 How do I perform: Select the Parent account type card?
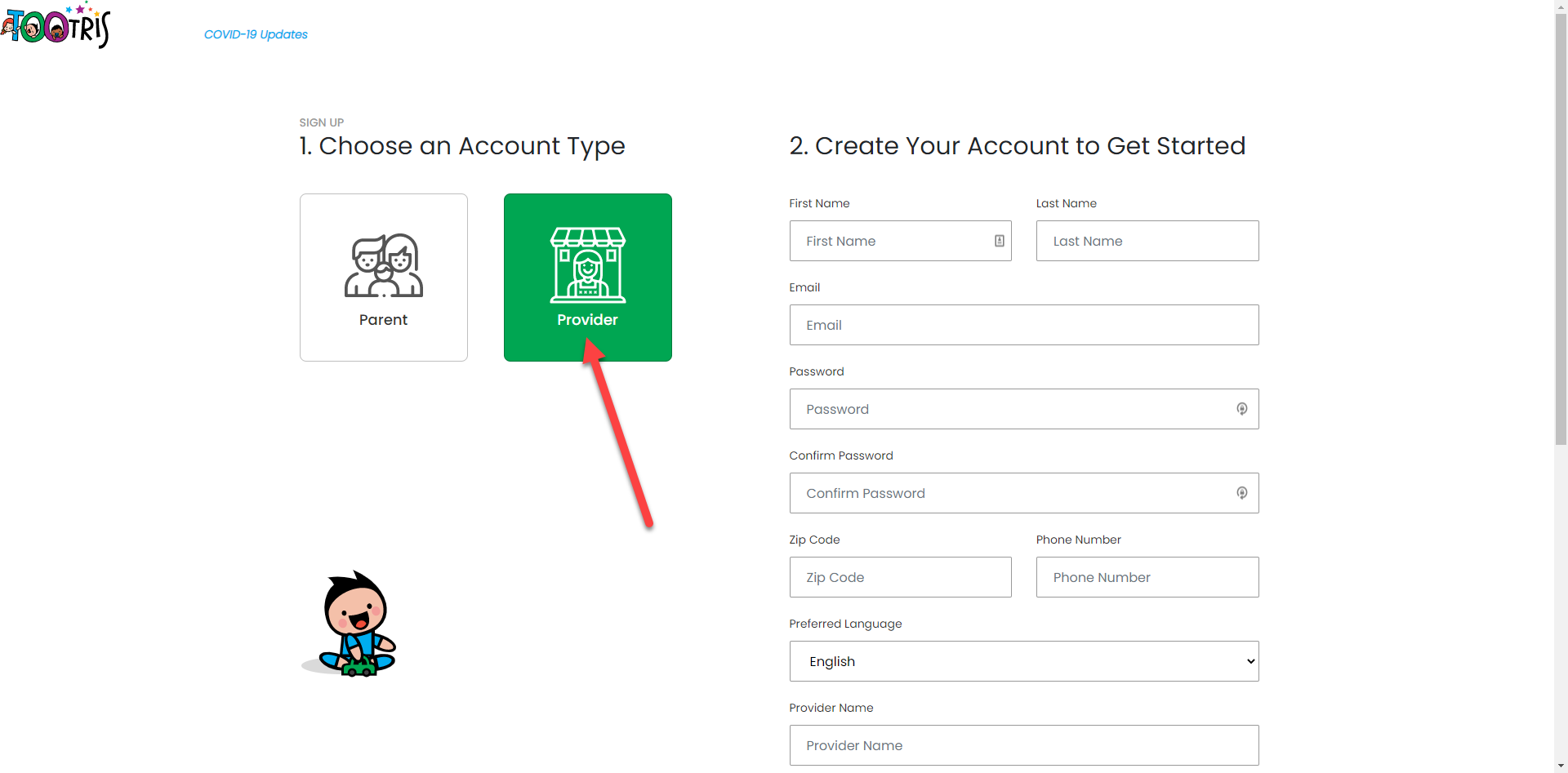383,278
